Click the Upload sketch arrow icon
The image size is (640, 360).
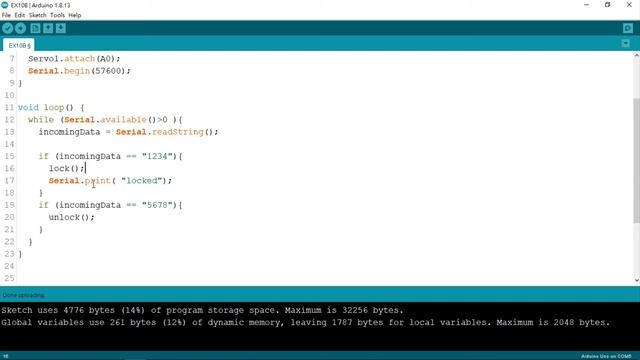click(20, 28)
